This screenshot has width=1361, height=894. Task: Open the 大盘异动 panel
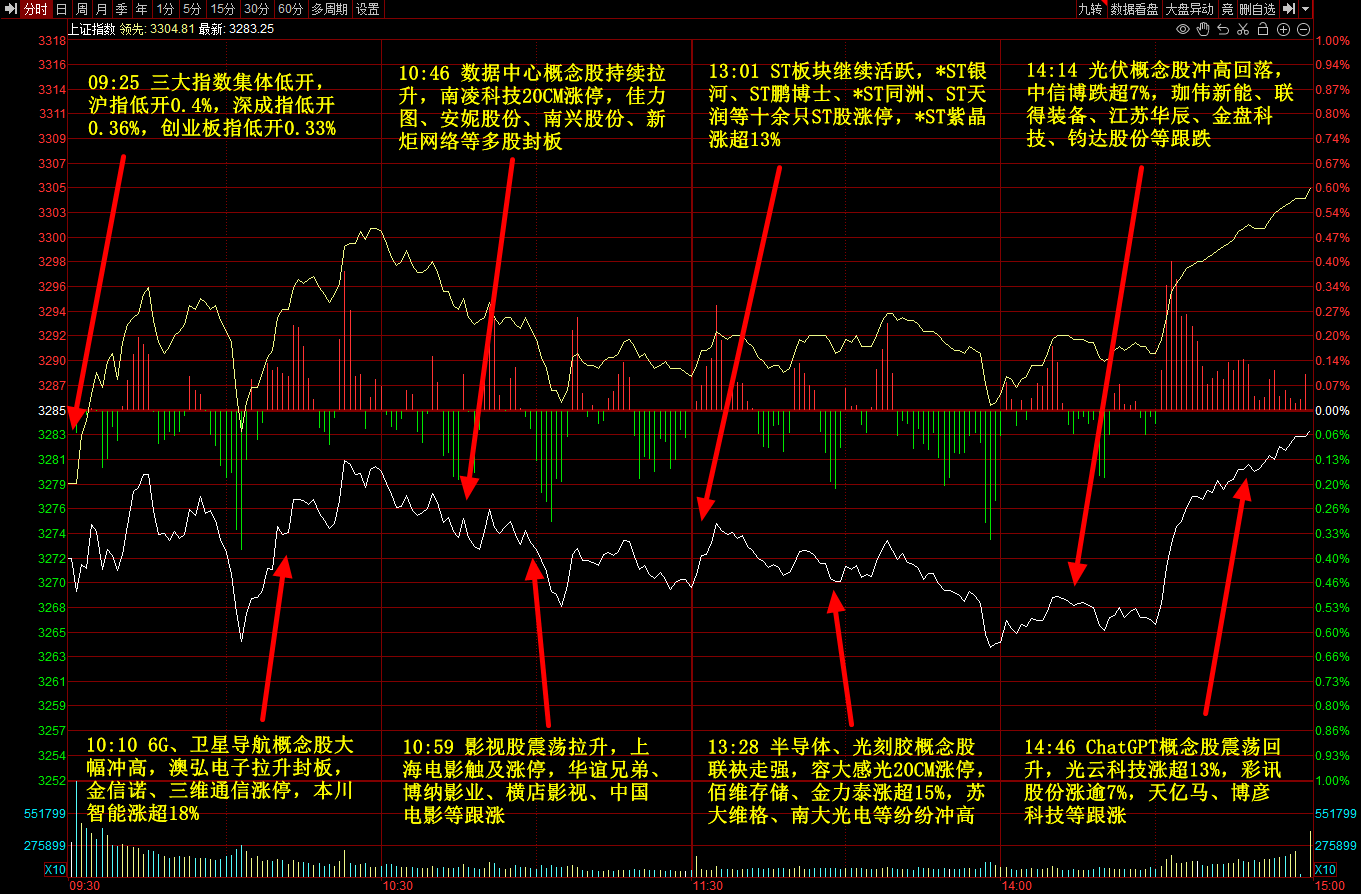pyautogui.click(x=1190, y=9)
